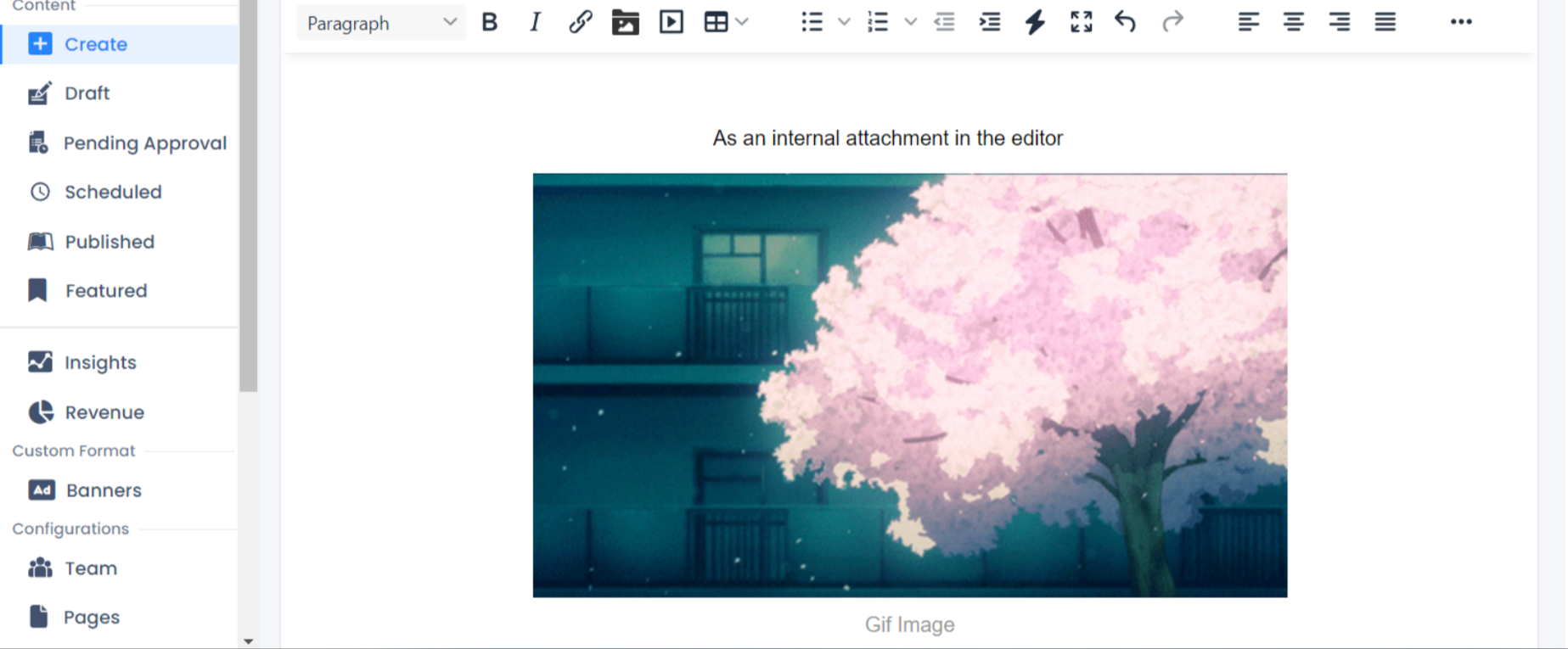Expand the table insert dropdown
This screenshot has width=1568, height=649.
pos(742,22)
